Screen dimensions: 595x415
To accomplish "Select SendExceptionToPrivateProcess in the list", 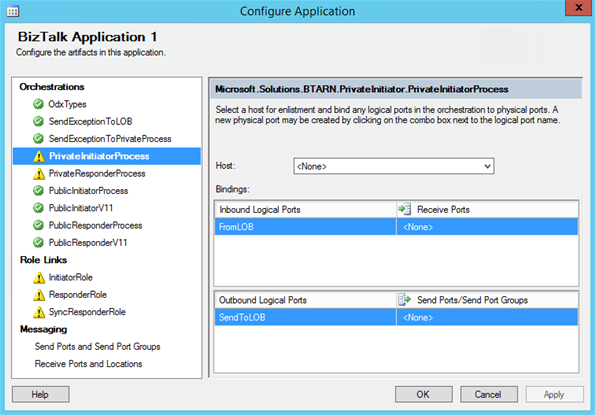I will 110,139.
